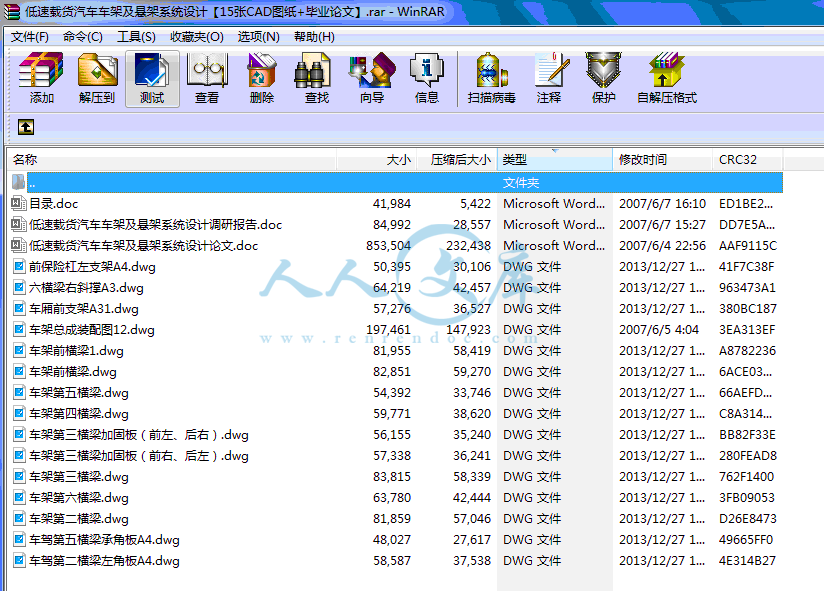Screen dimensions: 824x591
Task: Click the 删除 (Delete) toolbar icon
Action: click(x=262, y=70)
